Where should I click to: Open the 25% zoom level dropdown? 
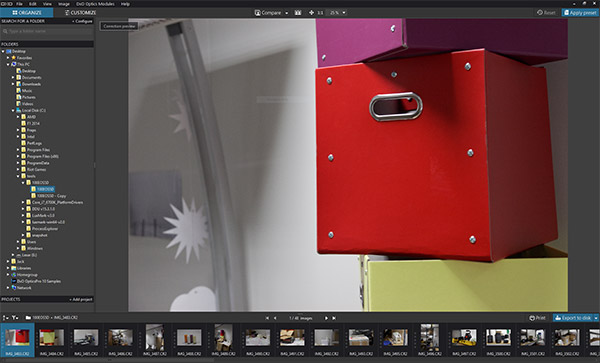(338, 13)
